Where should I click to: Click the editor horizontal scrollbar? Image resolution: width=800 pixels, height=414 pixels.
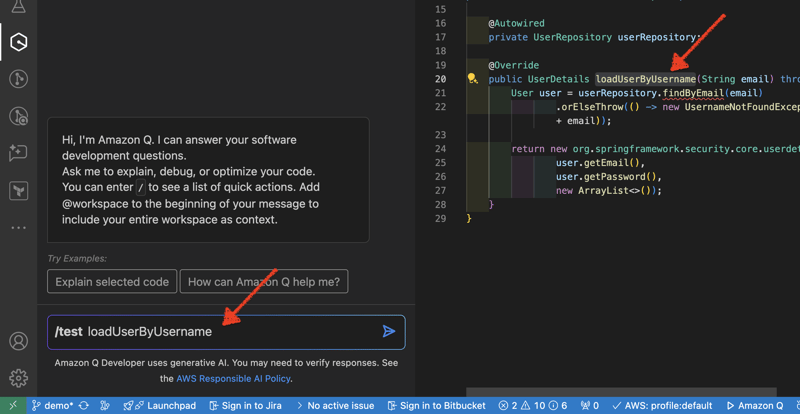tap(621, 392)
